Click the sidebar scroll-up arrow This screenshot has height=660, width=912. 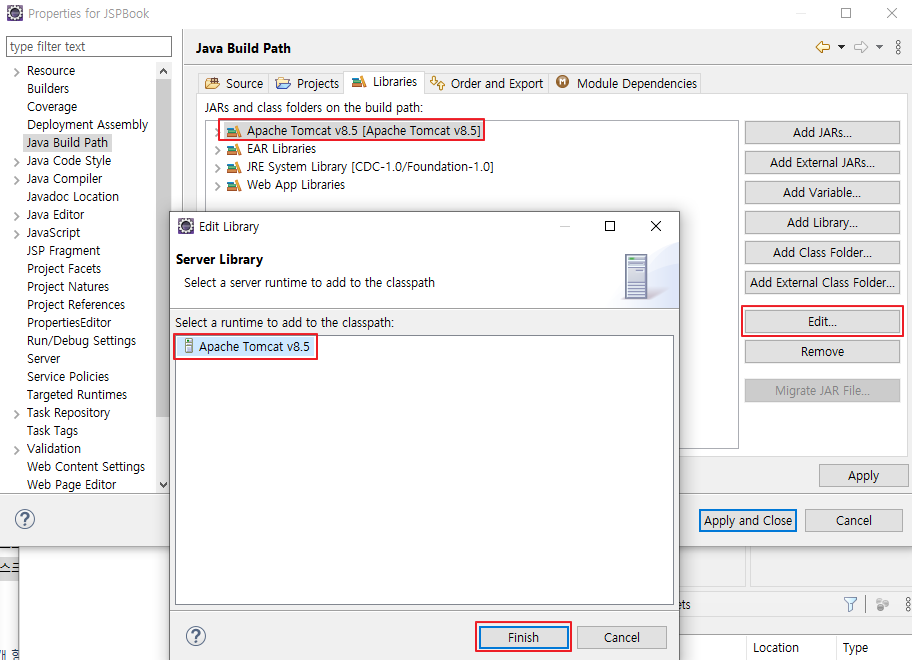click(x=163, y=71)
